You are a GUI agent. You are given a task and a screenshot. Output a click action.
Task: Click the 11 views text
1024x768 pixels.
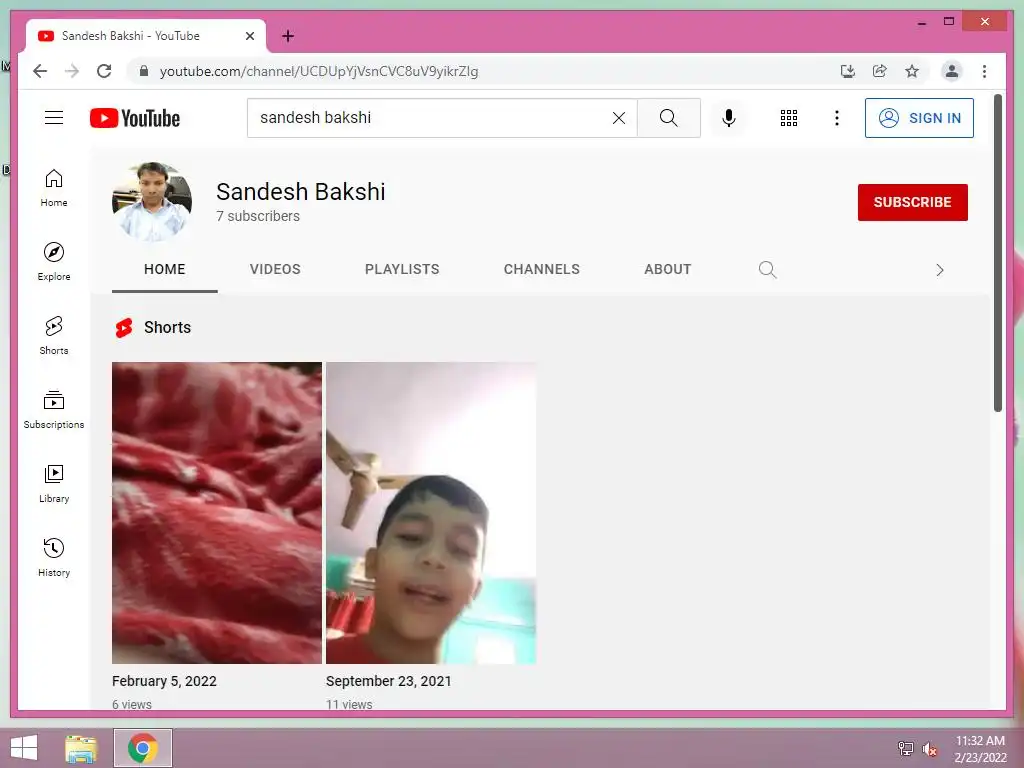click(349, 704)
